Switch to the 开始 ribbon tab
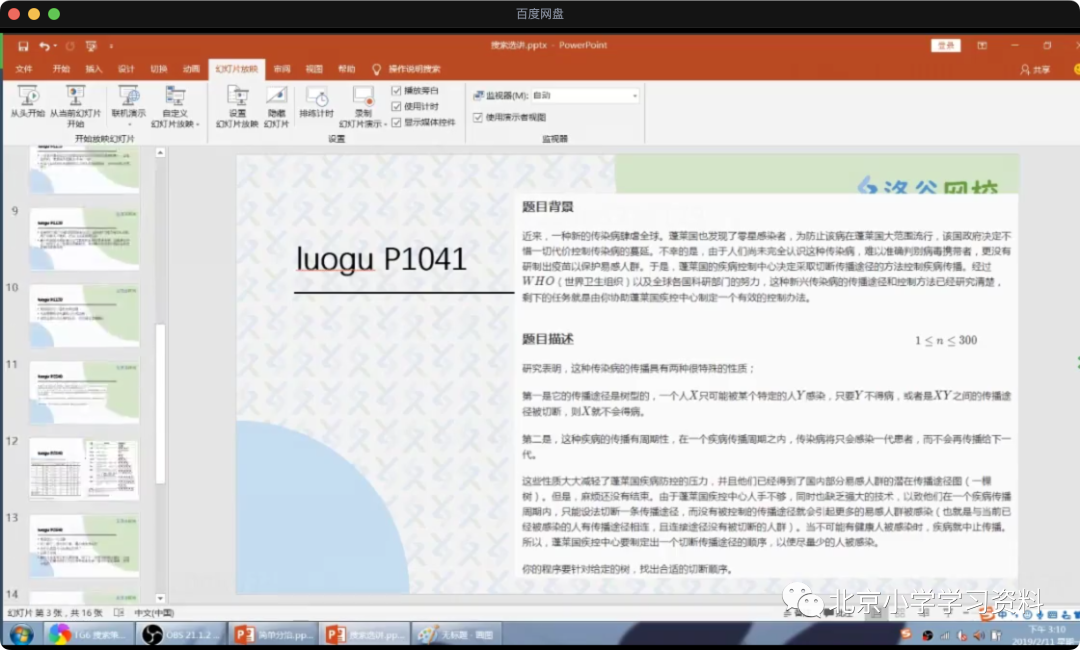The width and height of the screenshot is (1080, 650). (61, 69)
